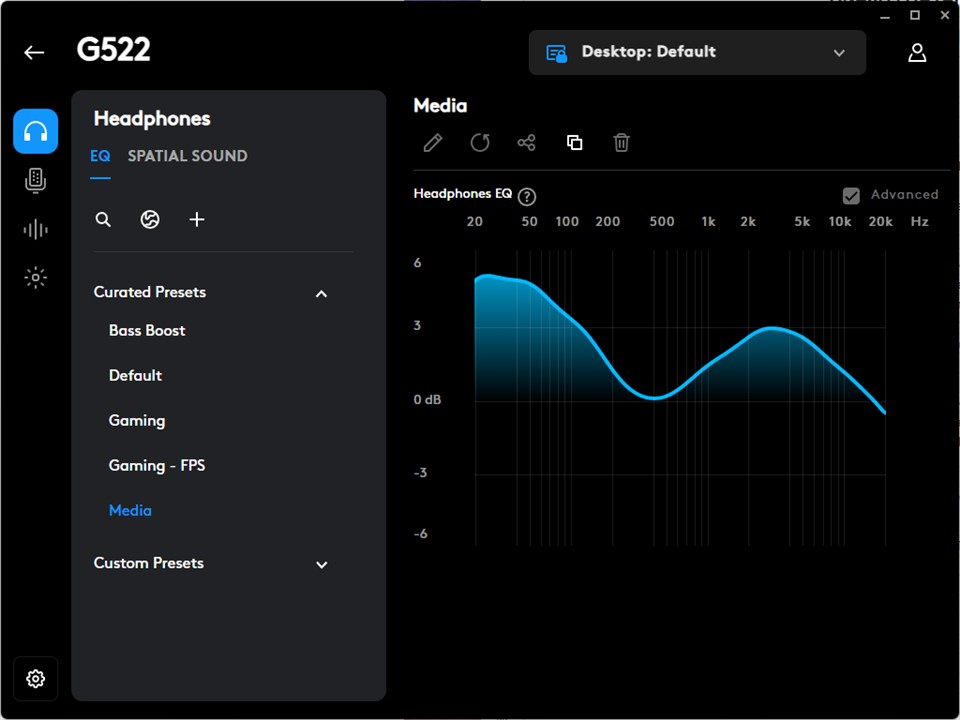Collapse the Curated Presets section

pyautogui.click(x=321, y=293)
